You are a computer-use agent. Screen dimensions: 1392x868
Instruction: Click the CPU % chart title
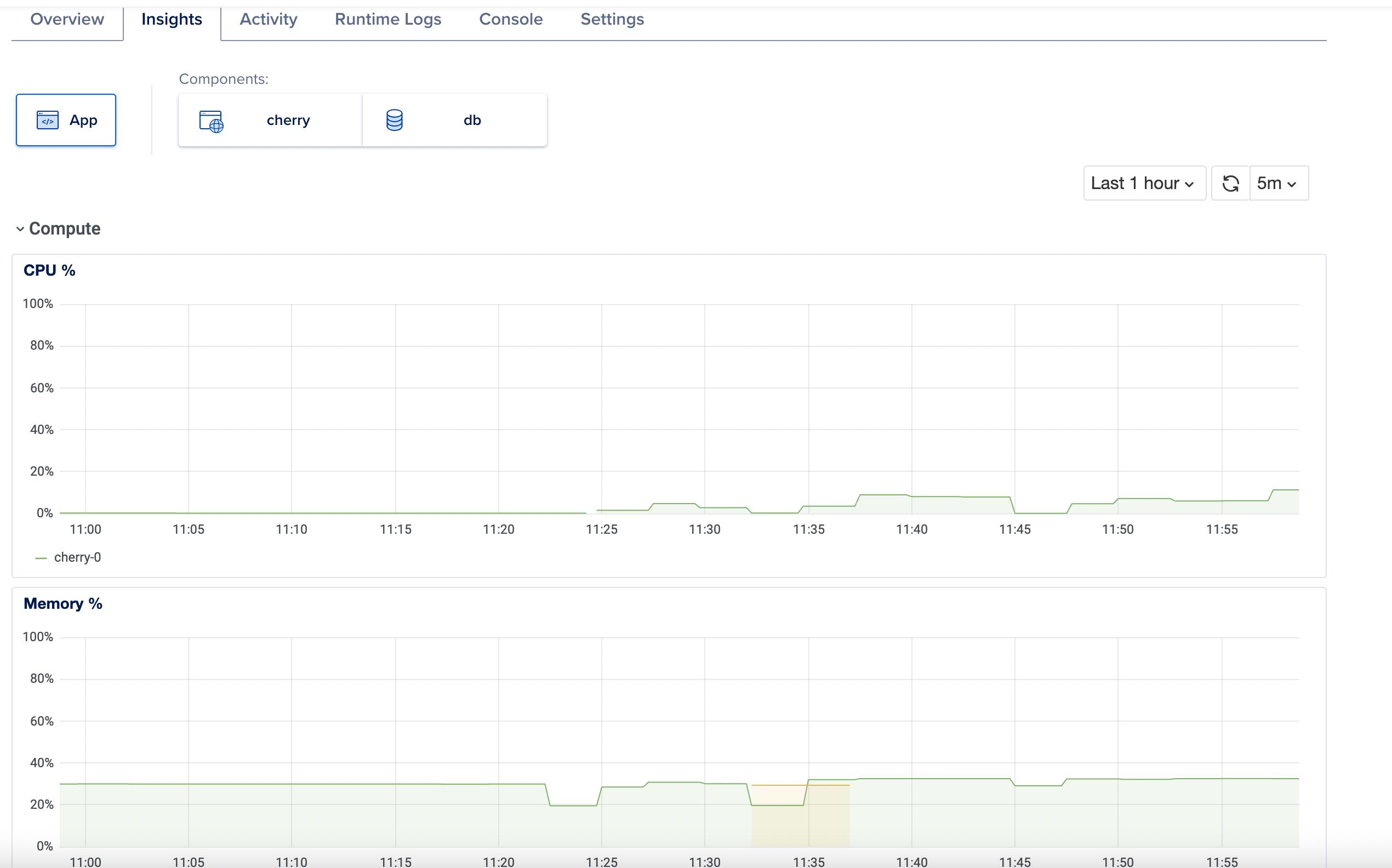coord(49,270)
